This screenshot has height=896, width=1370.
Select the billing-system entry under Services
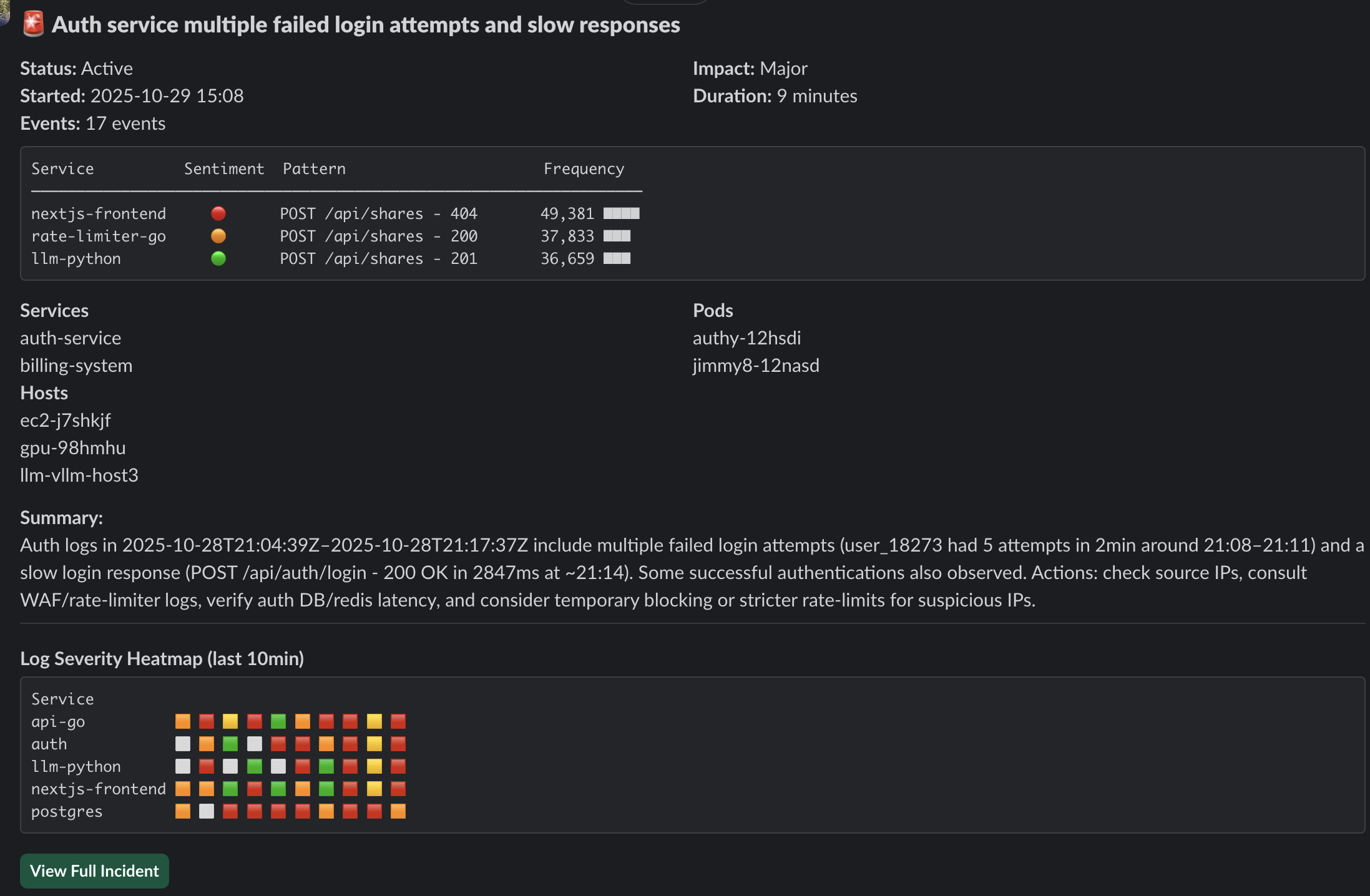pyautogui.click(x=76, y=366)
